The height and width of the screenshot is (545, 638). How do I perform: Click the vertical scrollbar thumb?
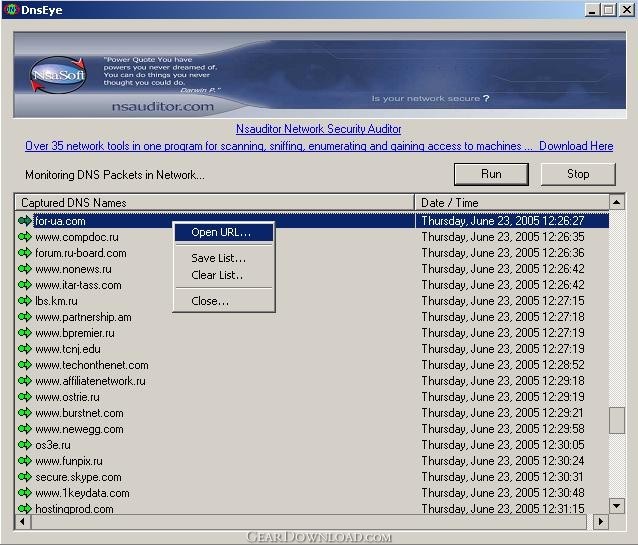(617, 420)
